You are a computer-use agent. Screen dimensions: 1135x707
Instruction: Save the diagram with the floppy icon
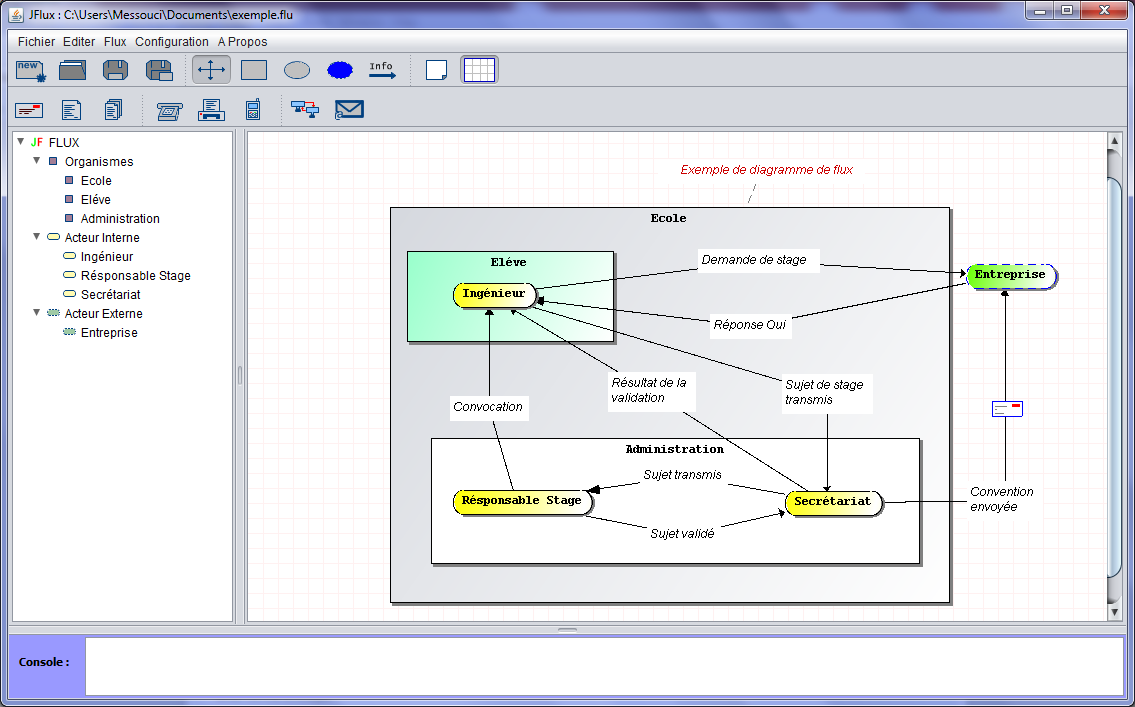click(x=115, y=70)
